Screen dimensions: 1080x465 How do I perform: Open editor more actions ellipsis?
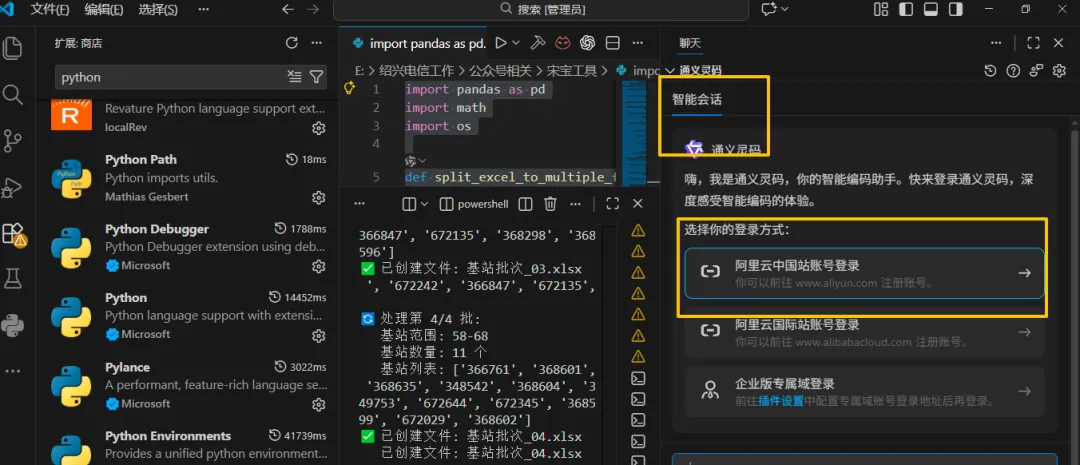[638, 43]
